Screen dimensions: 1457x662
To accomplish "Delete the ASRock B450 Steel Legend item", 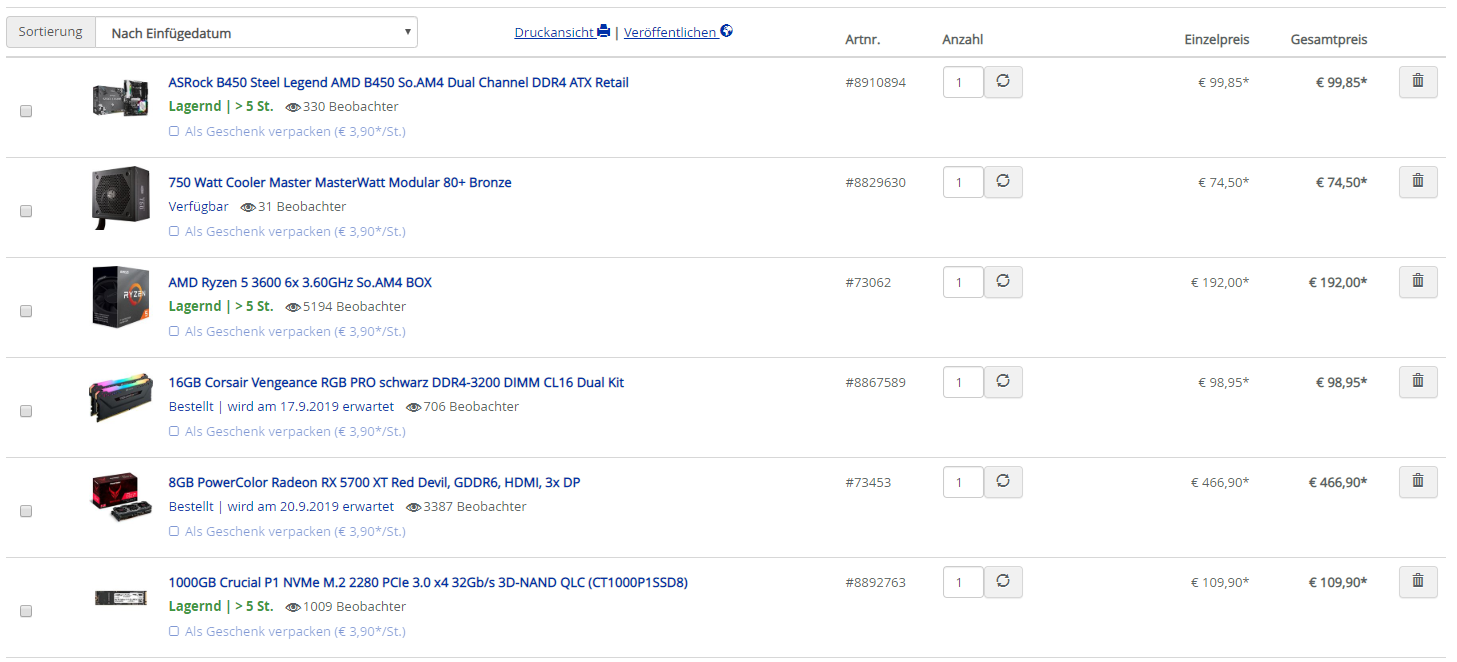I will tap(1417, 82).
